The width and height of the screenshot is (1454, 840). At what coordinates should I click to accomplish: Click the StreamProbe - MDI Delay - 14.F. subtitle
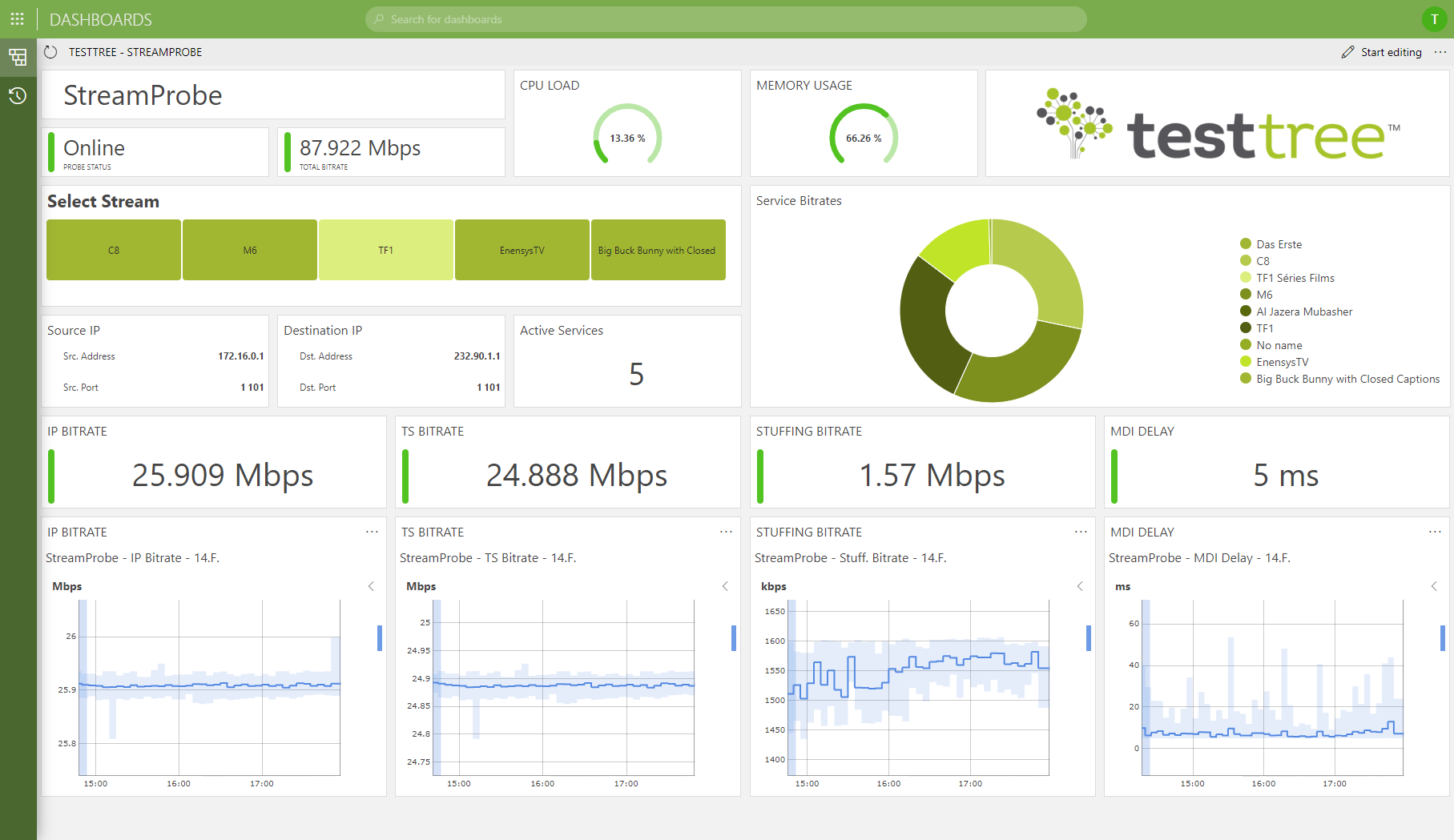1199,558
